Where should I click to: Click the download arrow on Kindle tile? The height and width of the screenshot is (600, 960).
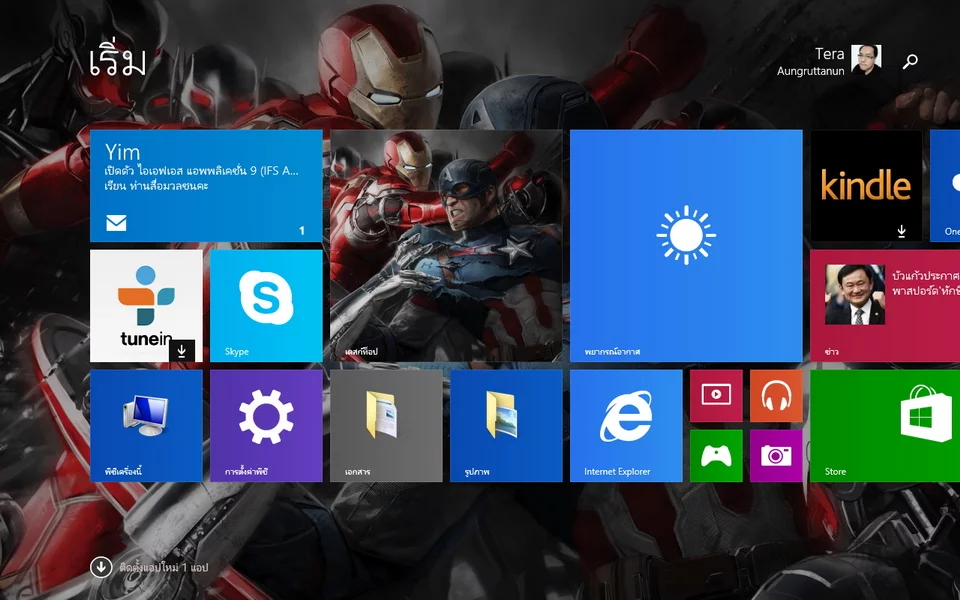click(902, 231)
